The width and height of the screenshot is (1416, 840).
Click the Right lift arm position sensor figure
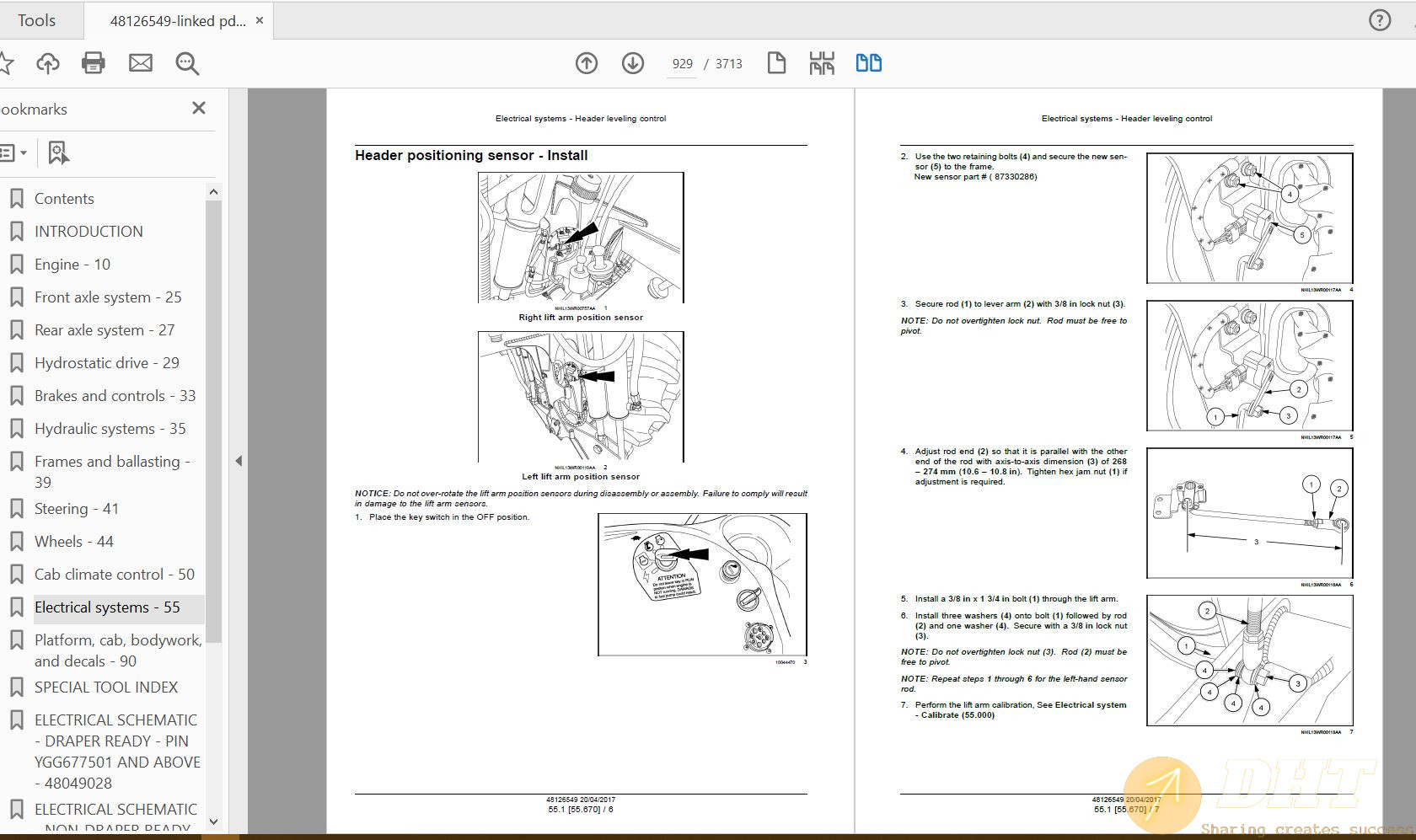(x=581, y=238)
